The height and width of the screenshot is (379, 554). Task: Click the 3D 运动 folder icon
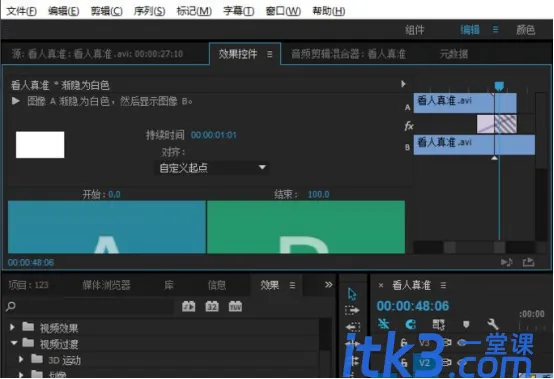[37, 359]
